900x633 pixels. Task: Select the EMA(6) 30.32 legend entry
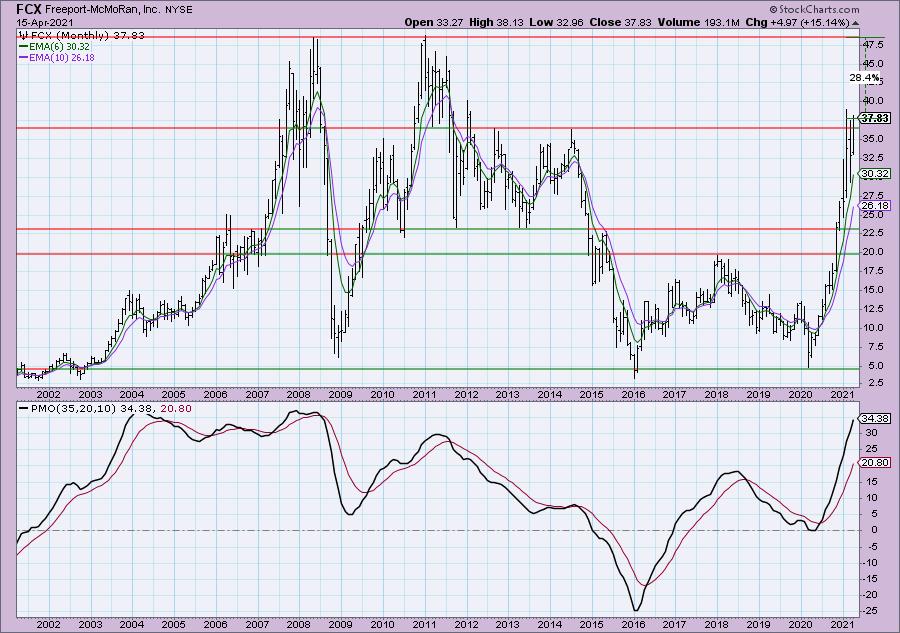(55, 46)
